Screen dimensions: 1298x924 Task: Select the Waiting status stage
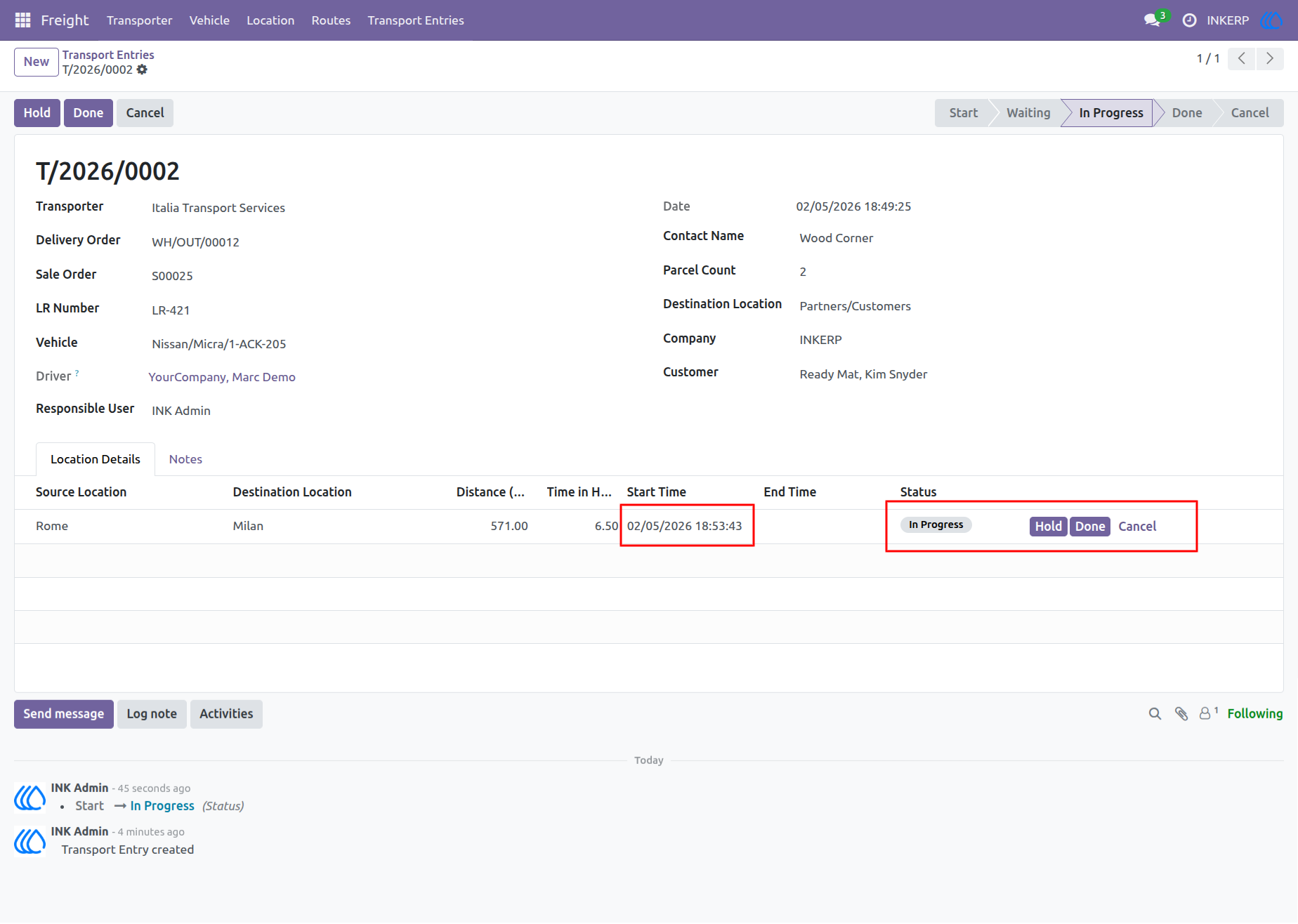tap(1028, 113)
